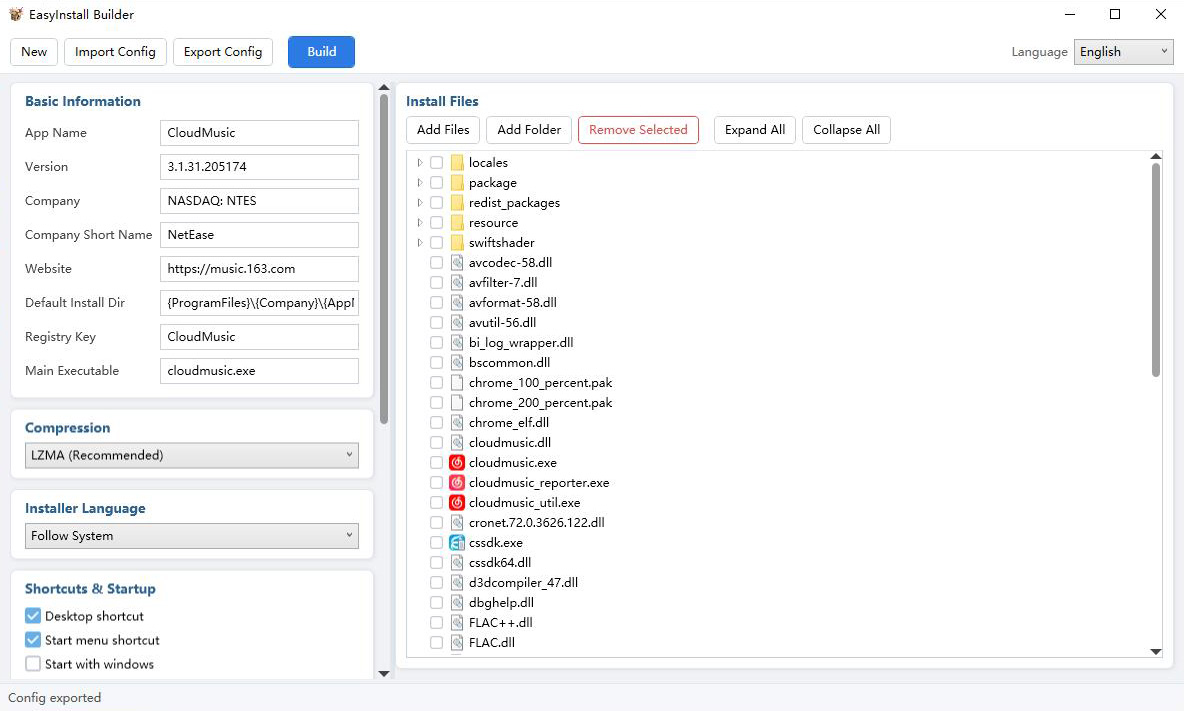Expand the swiftshader folder arrow
This screenshot has height=711, width=1184.
420,242
